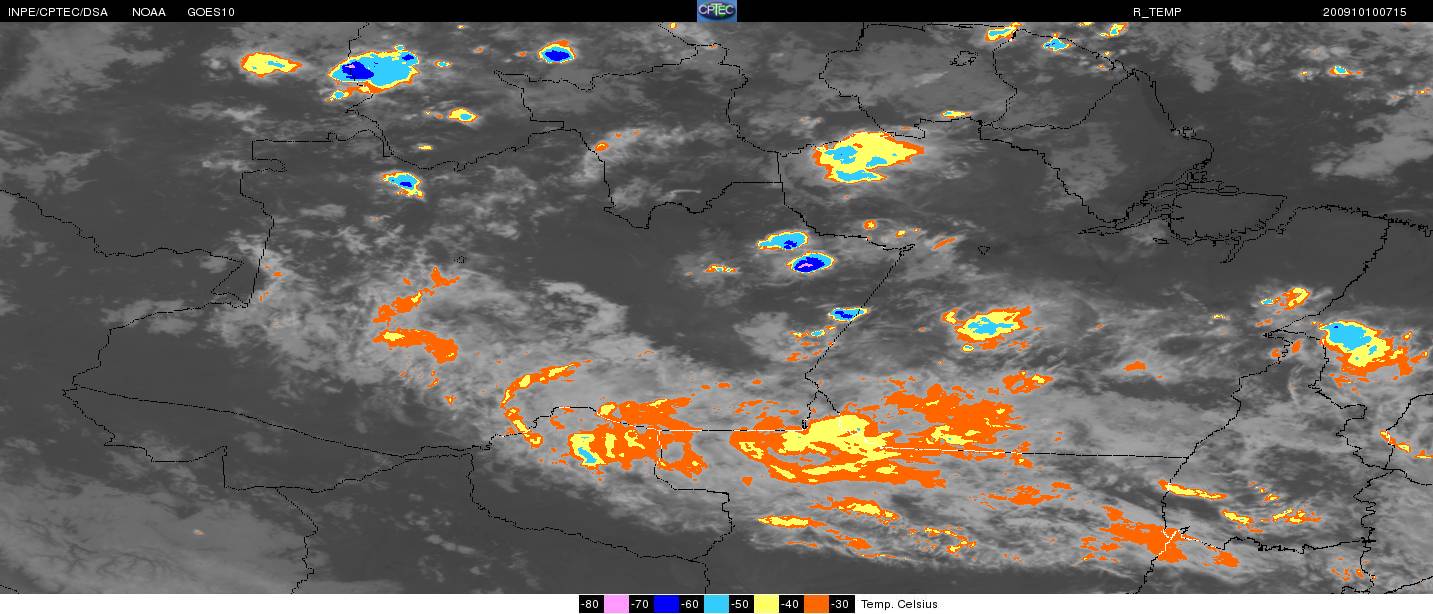The image size is (1433, 614).
Task: Click the "-60" legend value
Action: click(690, 604)
